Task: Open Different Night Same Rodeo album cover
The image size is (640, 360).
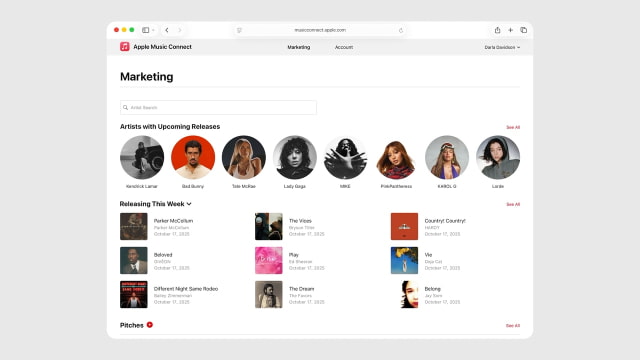Action: tap(133, 294)
